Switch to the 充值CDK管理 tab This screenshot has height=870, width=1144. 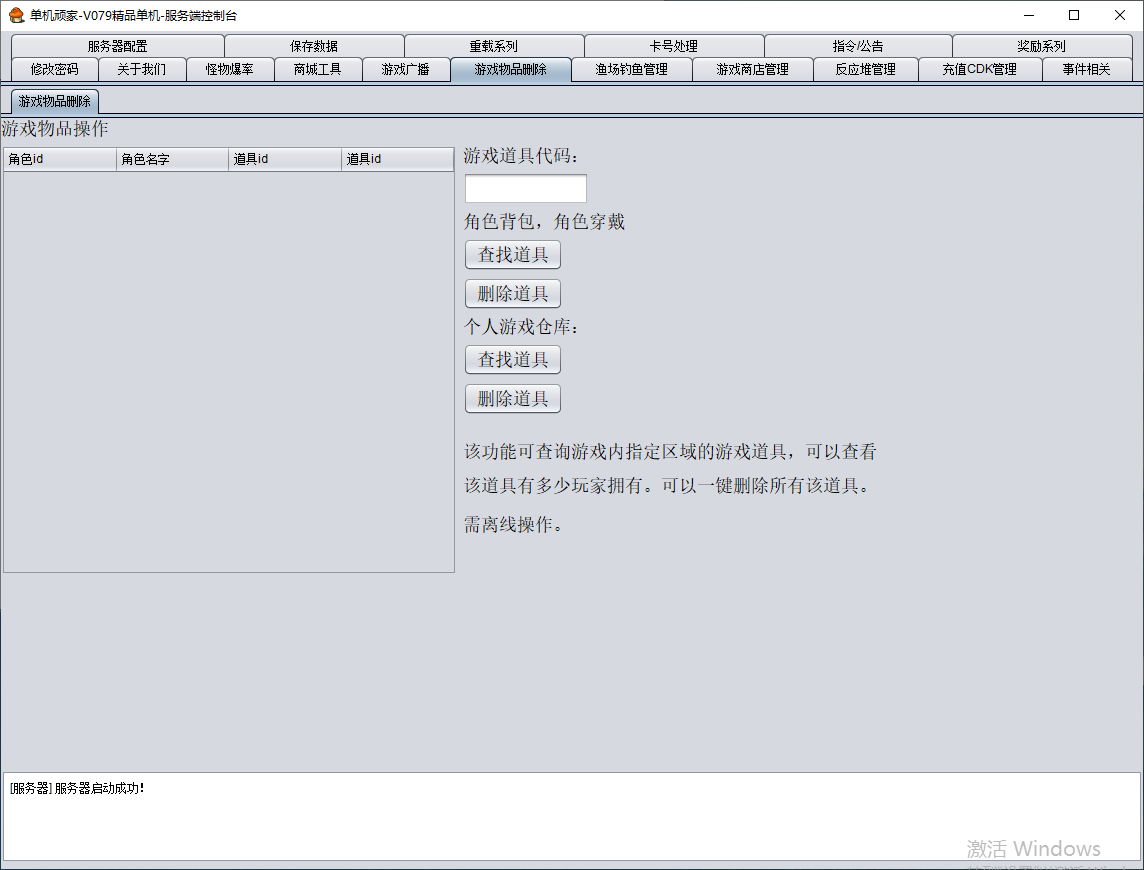(x=979, y=69)
